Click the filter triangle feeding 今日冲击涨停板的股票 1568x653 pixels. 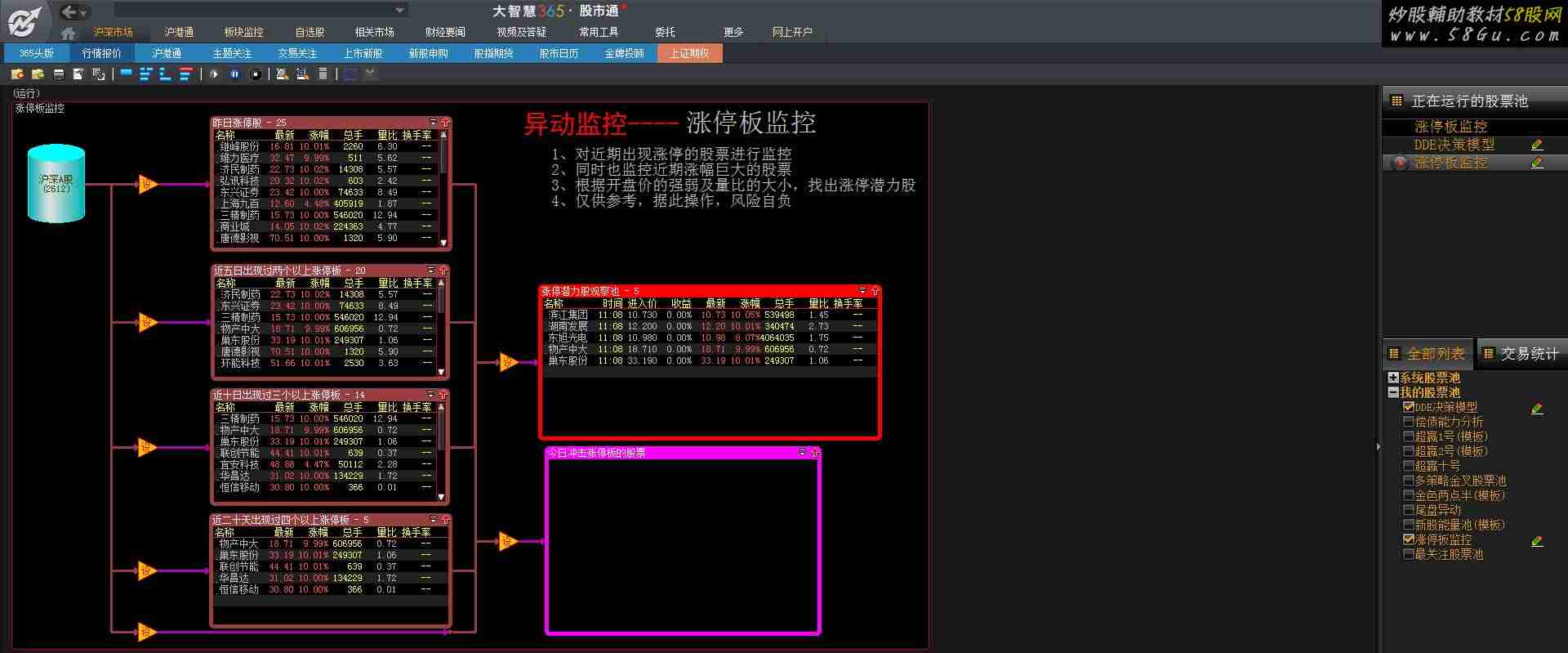coord(509,540)
